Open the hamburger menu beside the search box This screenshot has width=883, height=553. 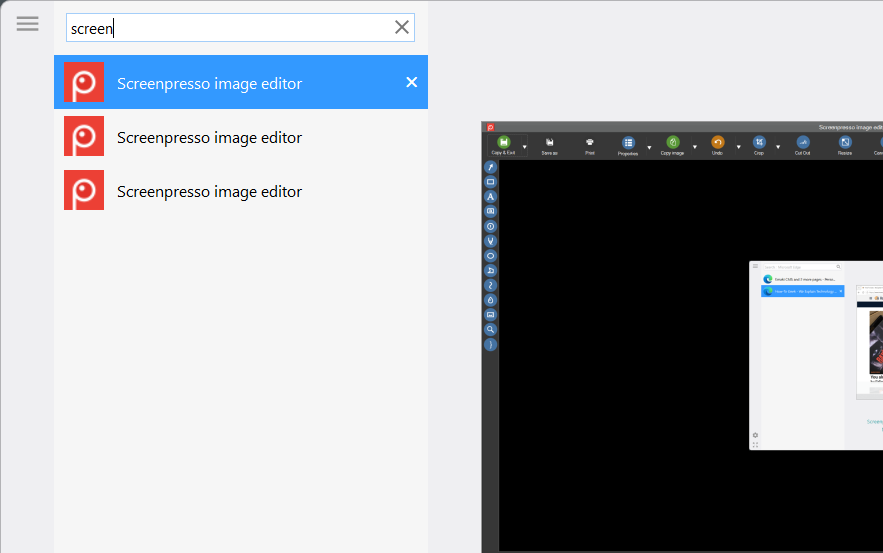click(x=27, y=24)
